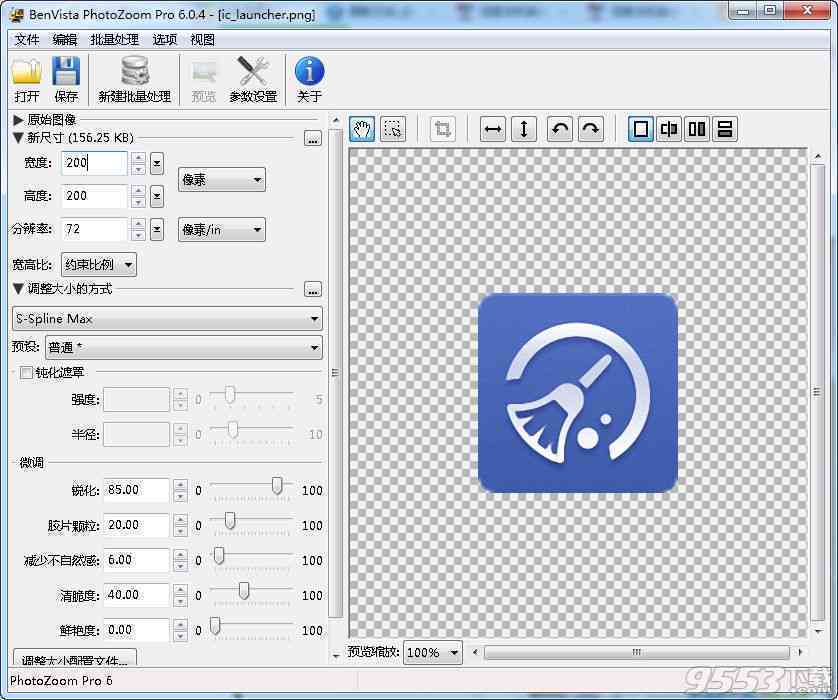Open the 分辨率 quick-menu arrow button
The image size is (838, 700).
click(157, 230)
